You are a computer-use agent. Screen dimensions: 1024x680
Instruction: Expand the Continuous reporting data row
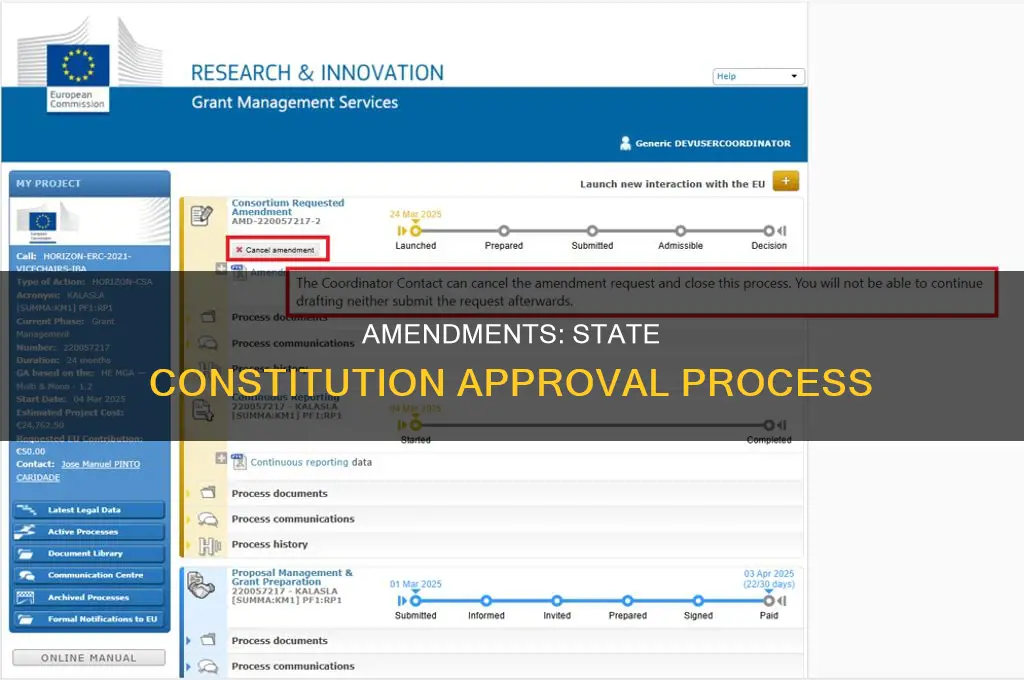(221, 460)
